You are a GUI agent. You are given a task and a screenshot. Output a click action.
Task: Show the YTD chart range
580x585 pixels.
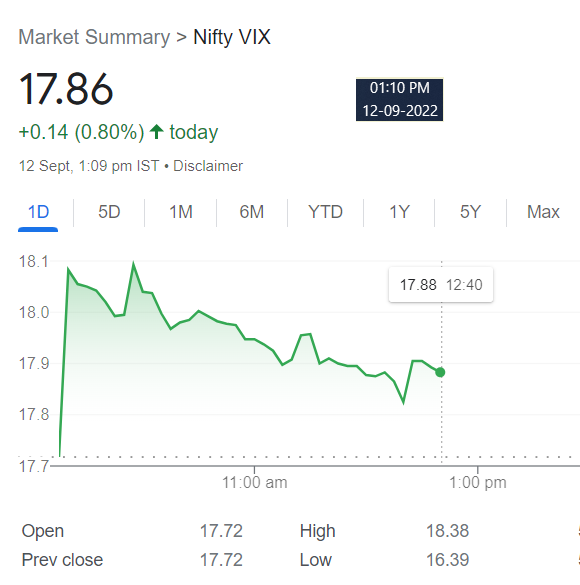(x=325, y=212)
